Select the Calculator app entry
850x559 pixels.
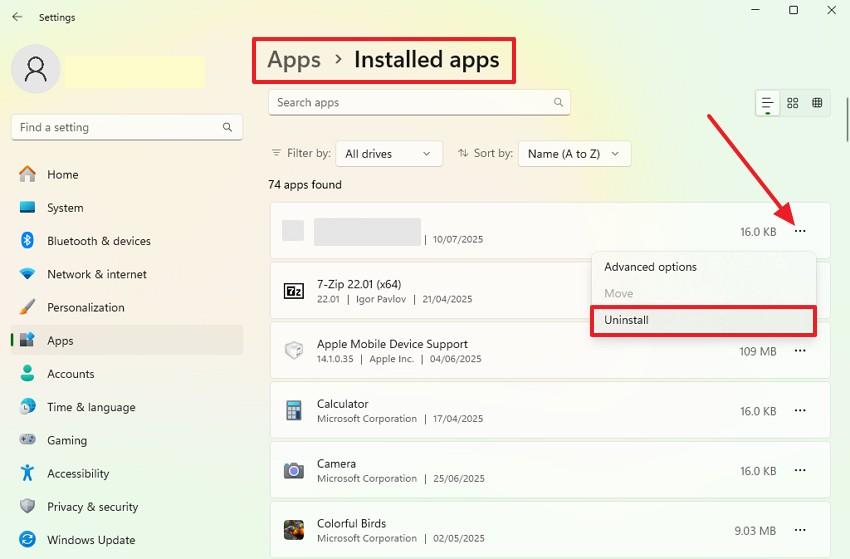click(550, 410)
